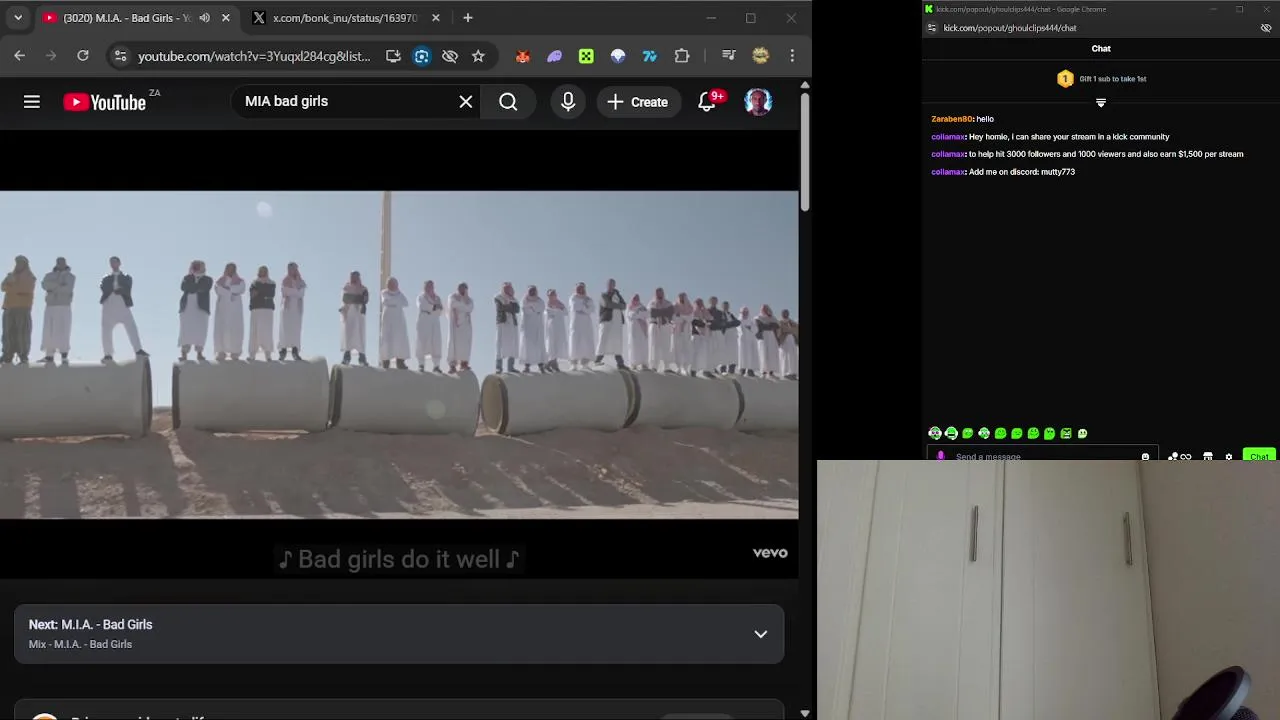Click the scroll-up arrow of page scrollbar
Image resolution: width=1280 pixels, height=720 pixels.
click(805, 85)
